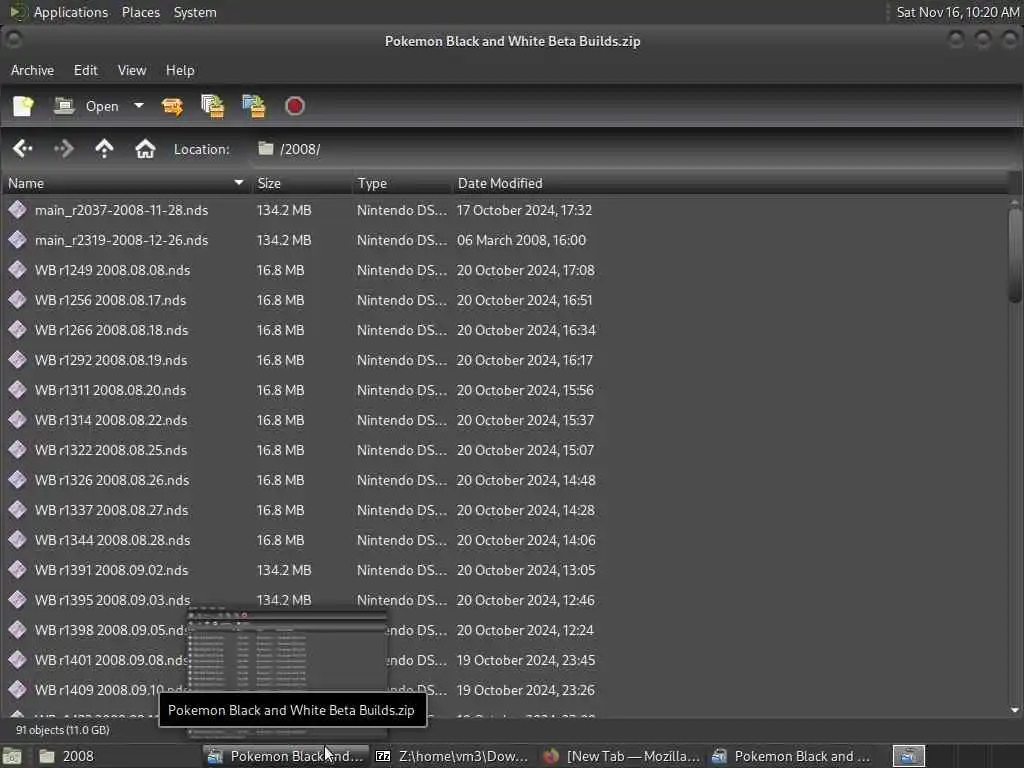Click the date 06 March 2008, 16:00
The height and width of the screenshot is (768, 1024).
point(521,240)
